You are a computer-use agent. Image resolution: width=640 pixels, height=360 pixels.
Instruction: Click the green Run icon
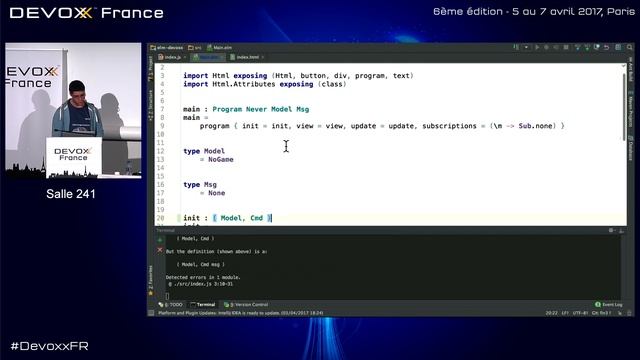(x=537, y=47)
